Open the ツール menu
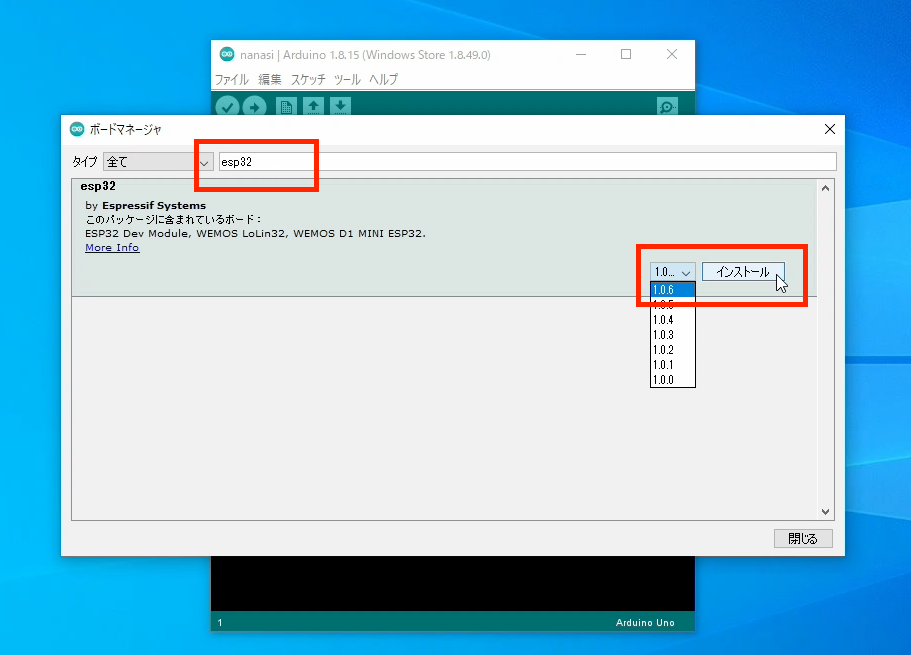Image resolution: width=911 pixels, height=655 pixels. coord(347,79)
